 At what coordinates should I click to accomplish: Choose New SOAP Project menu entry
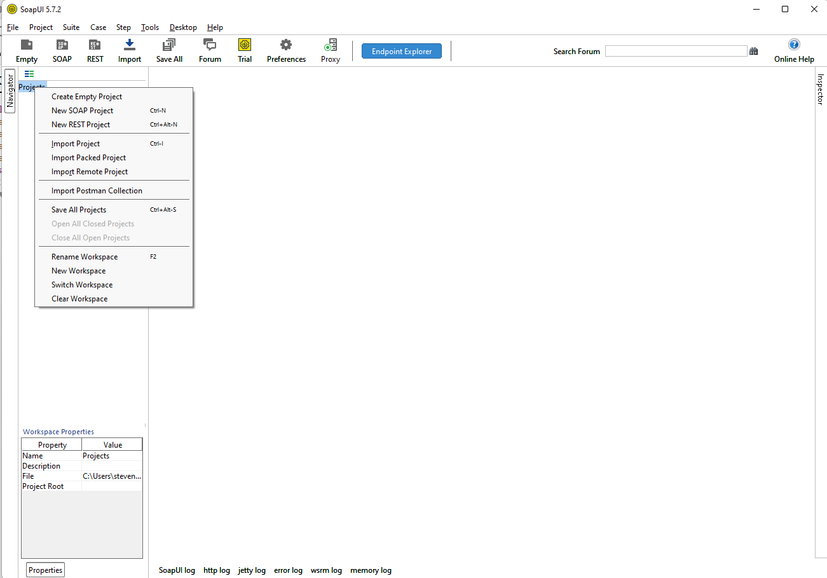pyautogui.click(x=114, y=111)
